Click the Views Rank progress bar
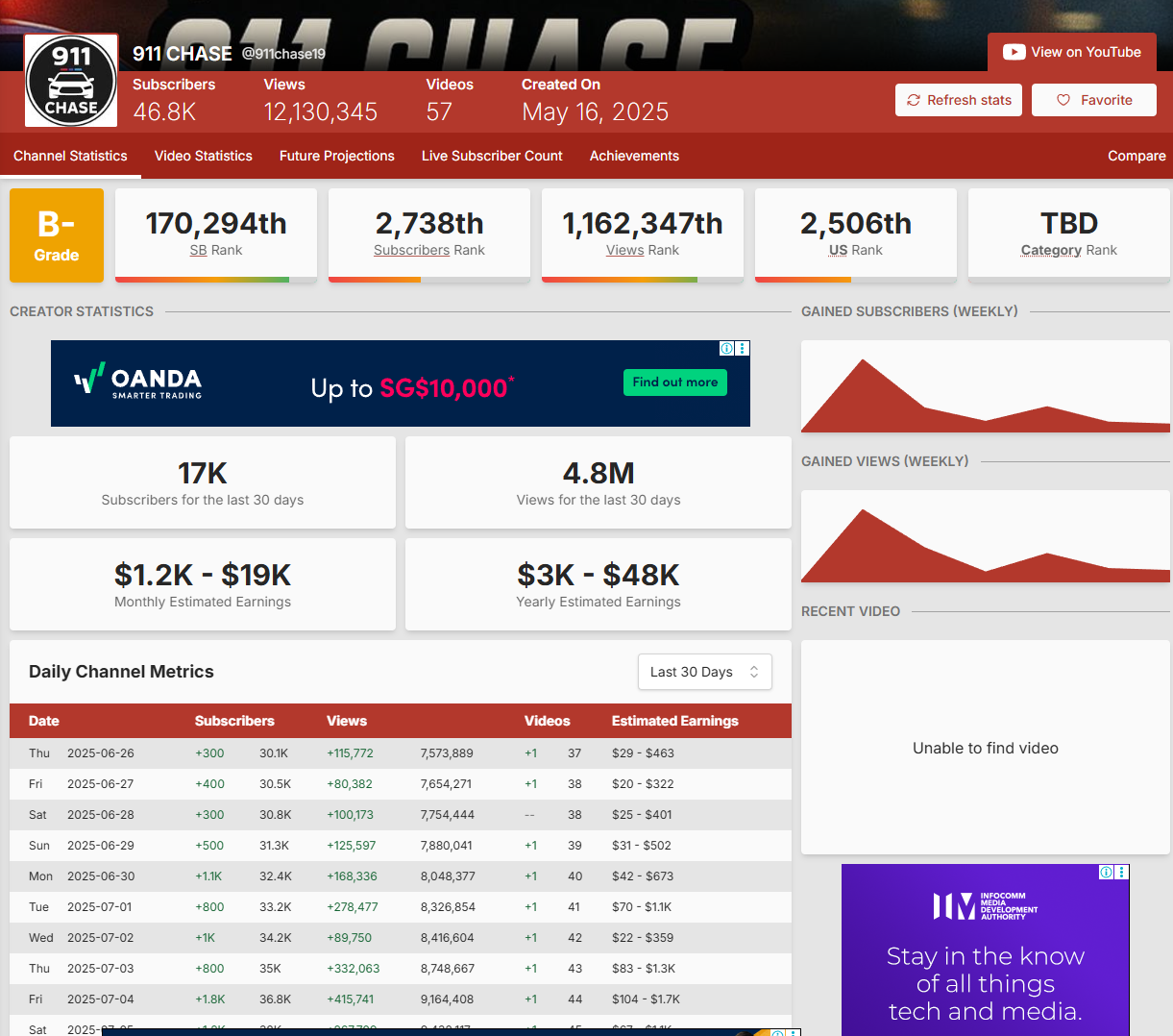Viewport: 1173px width, 1036px height. point(643,280)
